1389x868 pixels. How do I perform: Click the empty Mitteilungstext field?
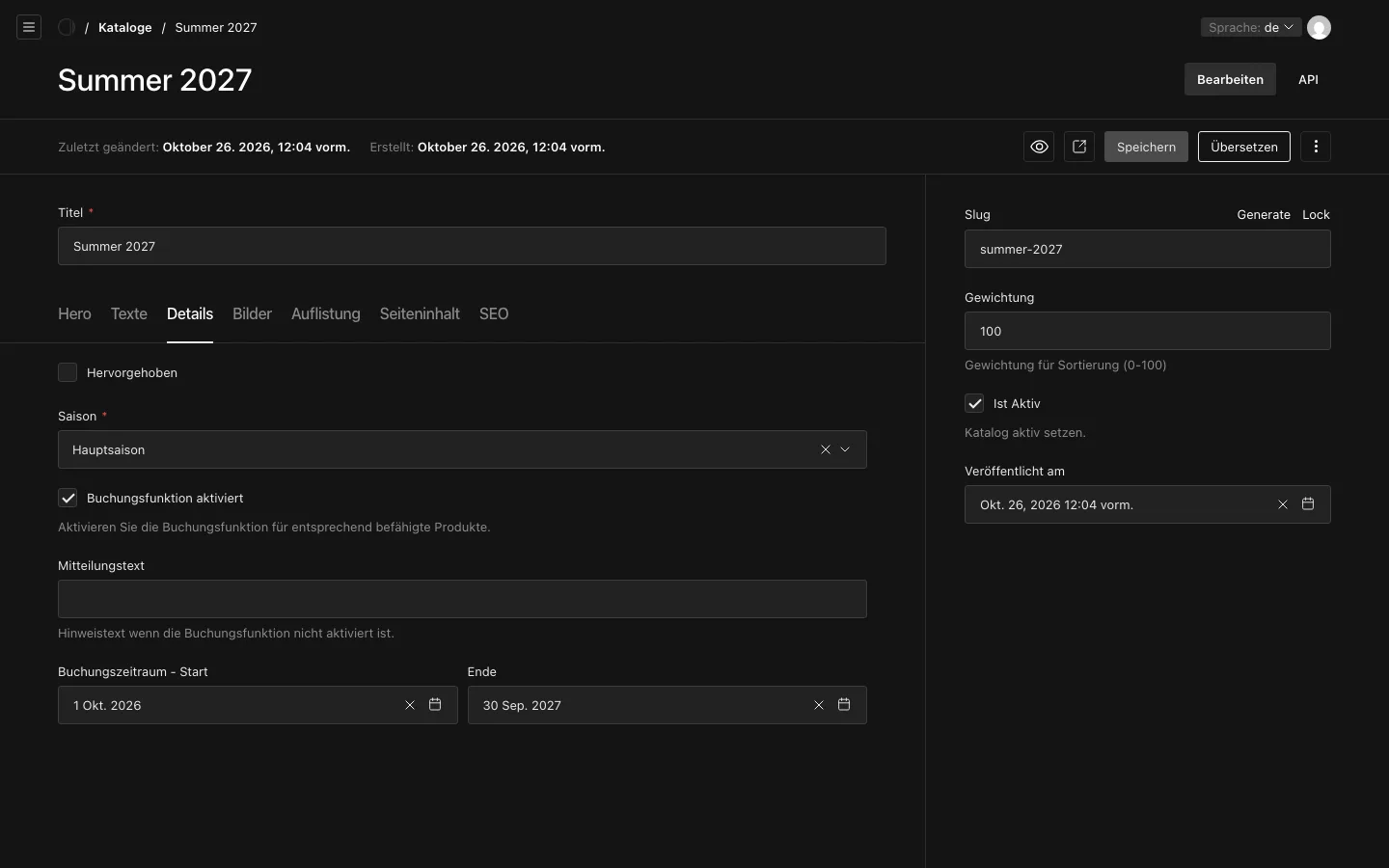pos(462,599)
